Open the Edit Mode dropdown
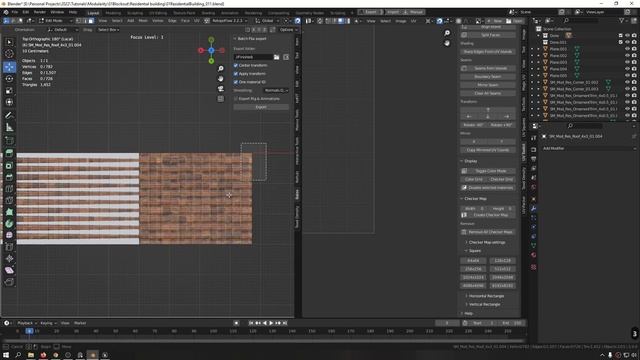Viewport: 640px width, 360px height. click(56, 20)
